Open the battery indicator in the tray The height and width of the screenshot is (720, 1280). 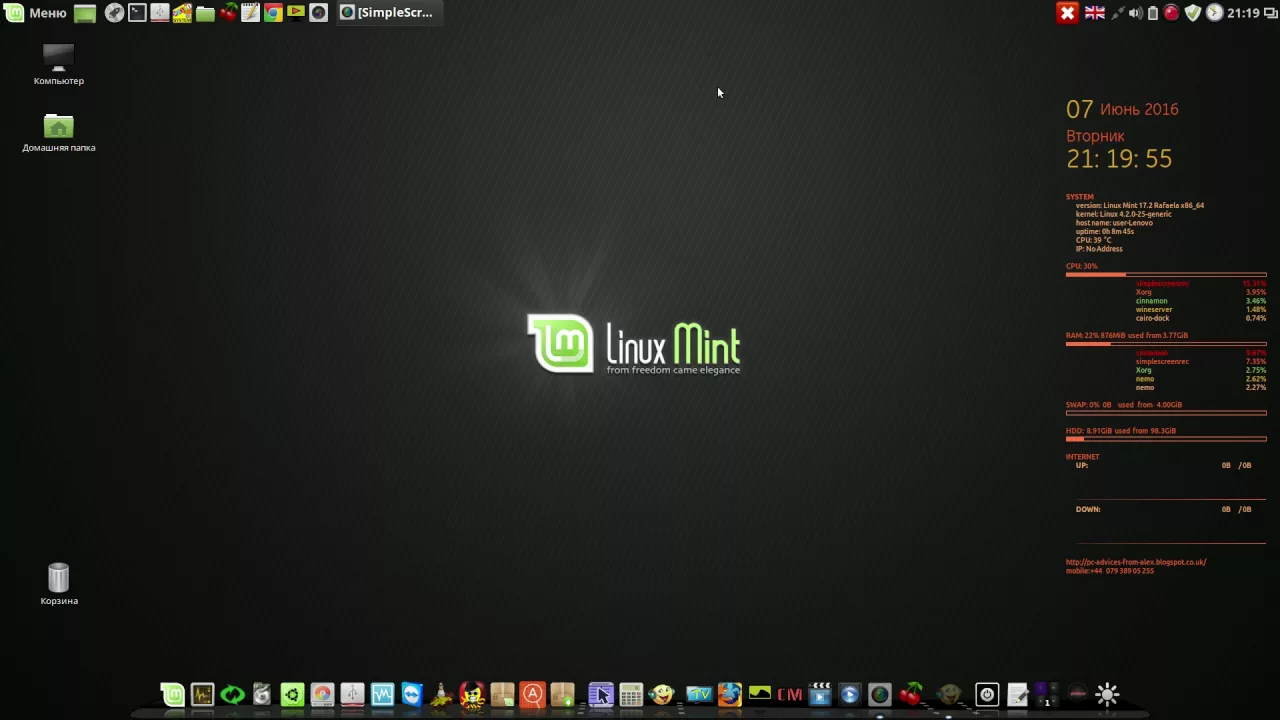[1153, 13]
